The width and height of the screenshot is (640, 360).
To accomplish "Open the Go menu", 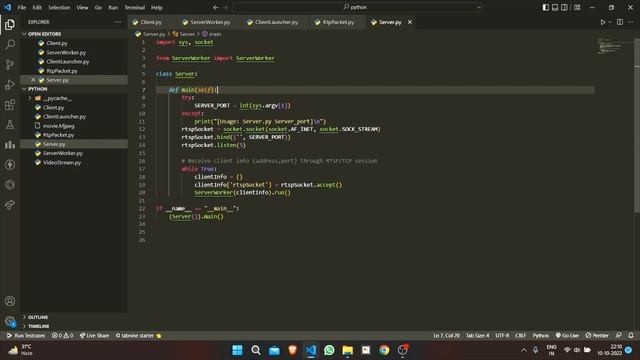I will tap(98, 7).
